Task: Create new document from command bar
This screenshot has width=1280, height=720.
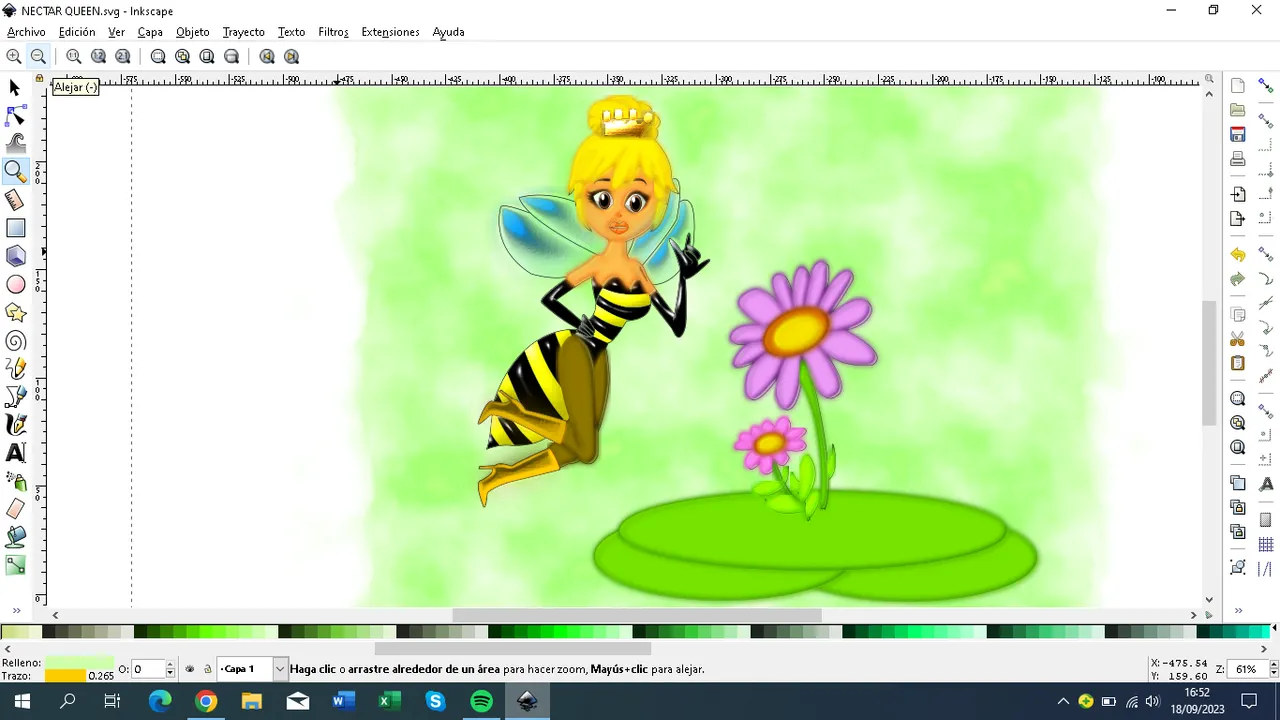Action: pyautogui.click(x=1238, y=86)
